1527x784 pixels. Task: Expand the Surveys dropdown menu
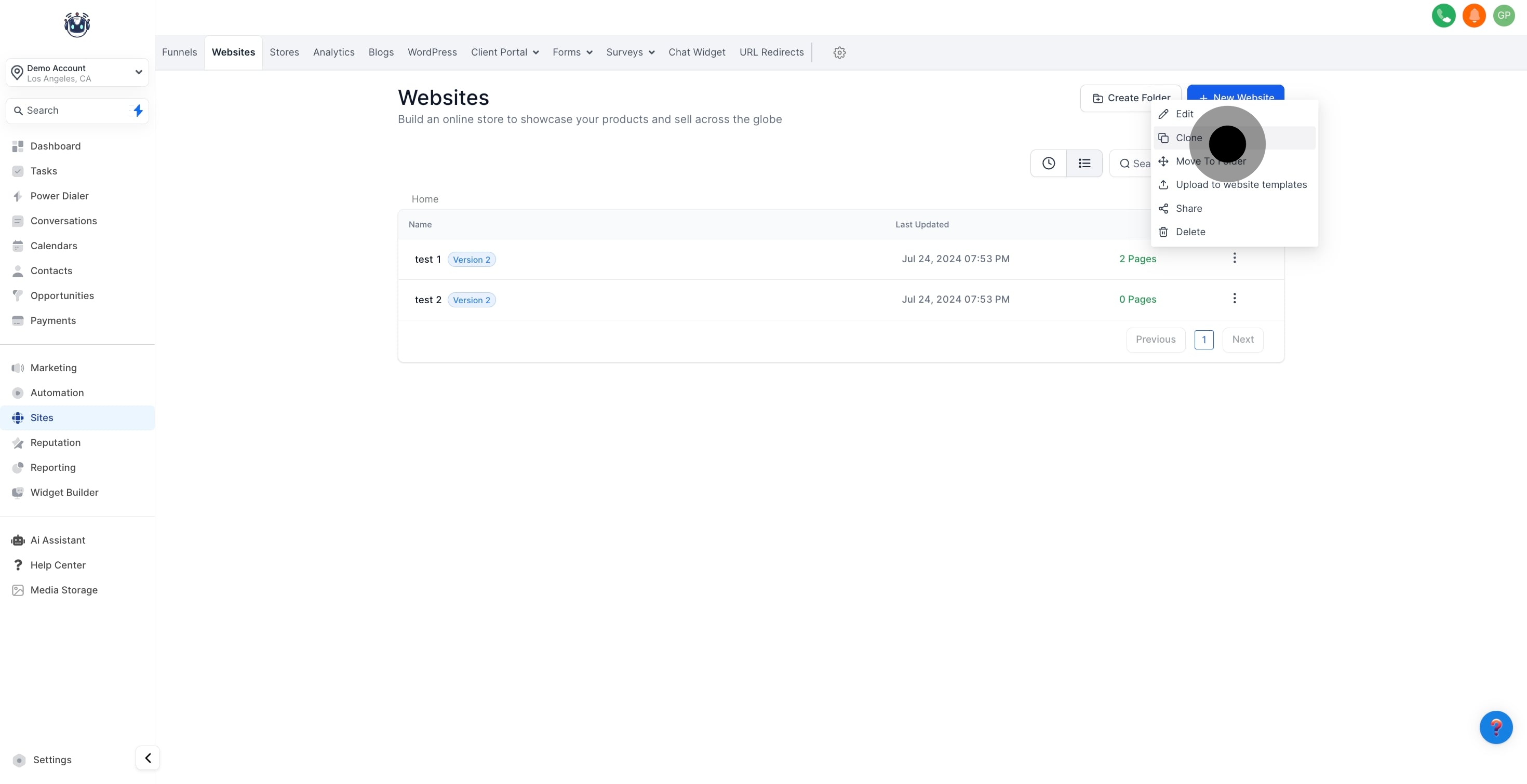(630, 52)
